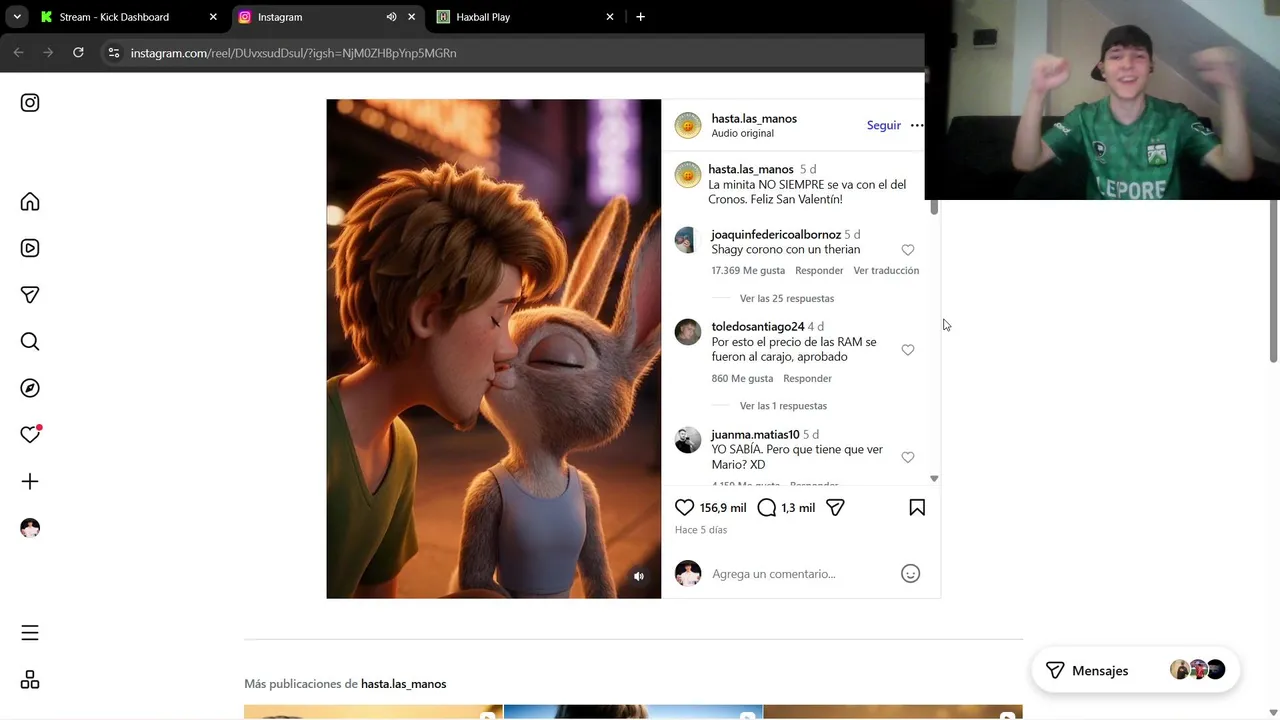Close the Kick Dashboard tab
Viewport: 1280px width, 720px height.
pyautogui.click(x=213, y=17)
